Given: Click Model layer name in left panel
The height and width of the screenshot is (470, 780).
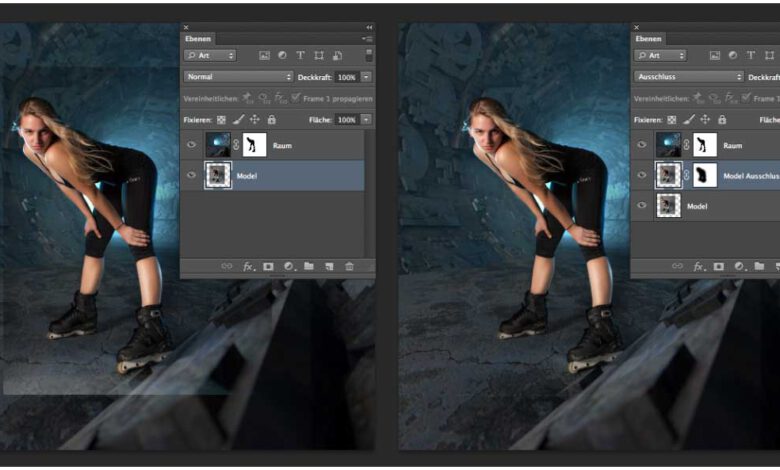Looking at the screenshot, I should 247,176.
